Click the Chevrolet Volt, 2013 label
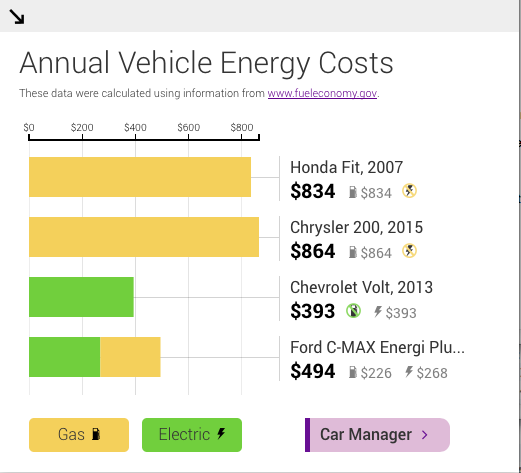 [361, 287]
